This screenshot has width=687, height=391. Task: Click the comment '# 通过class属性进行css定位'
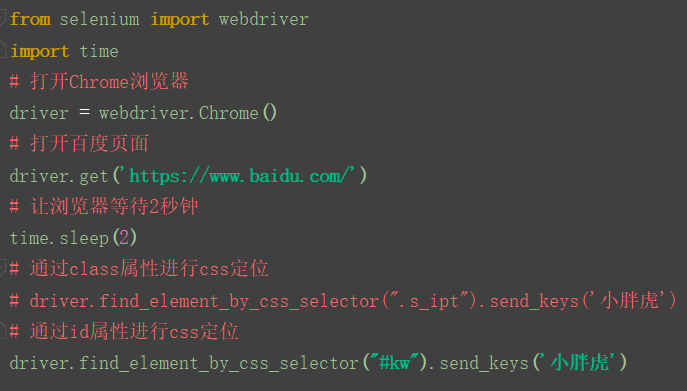(x=139, y=269)
